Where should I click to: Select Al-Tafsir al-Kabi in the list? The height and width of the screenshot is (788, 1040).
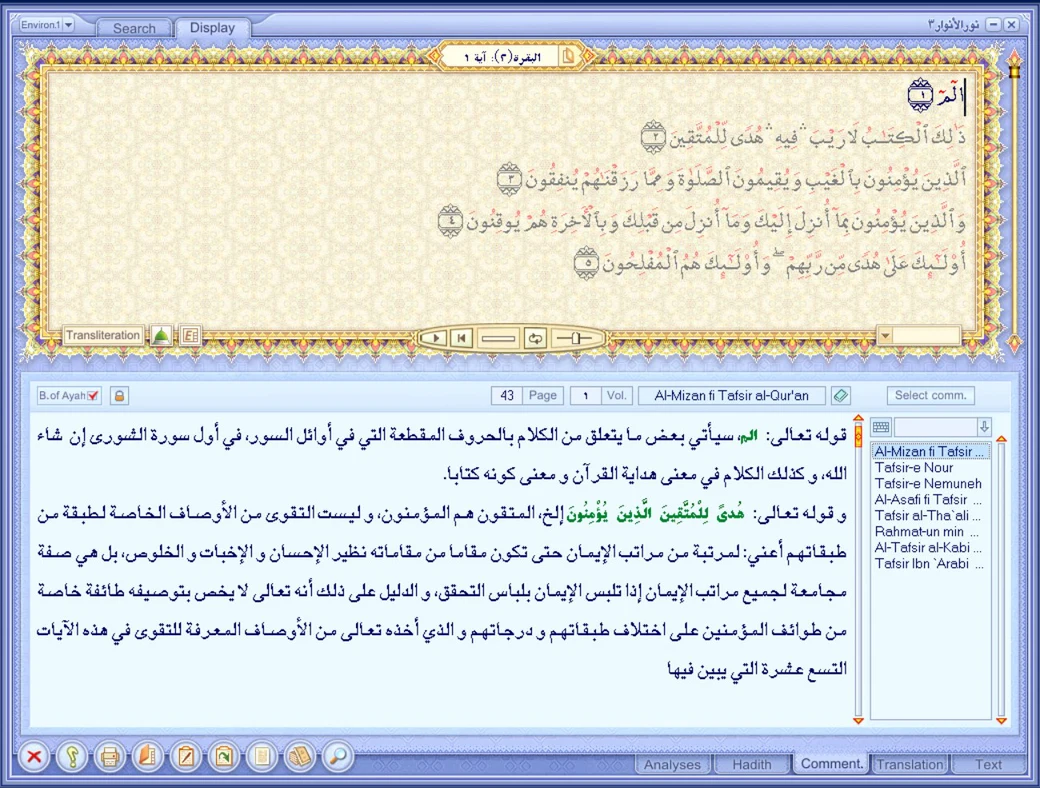931,547
